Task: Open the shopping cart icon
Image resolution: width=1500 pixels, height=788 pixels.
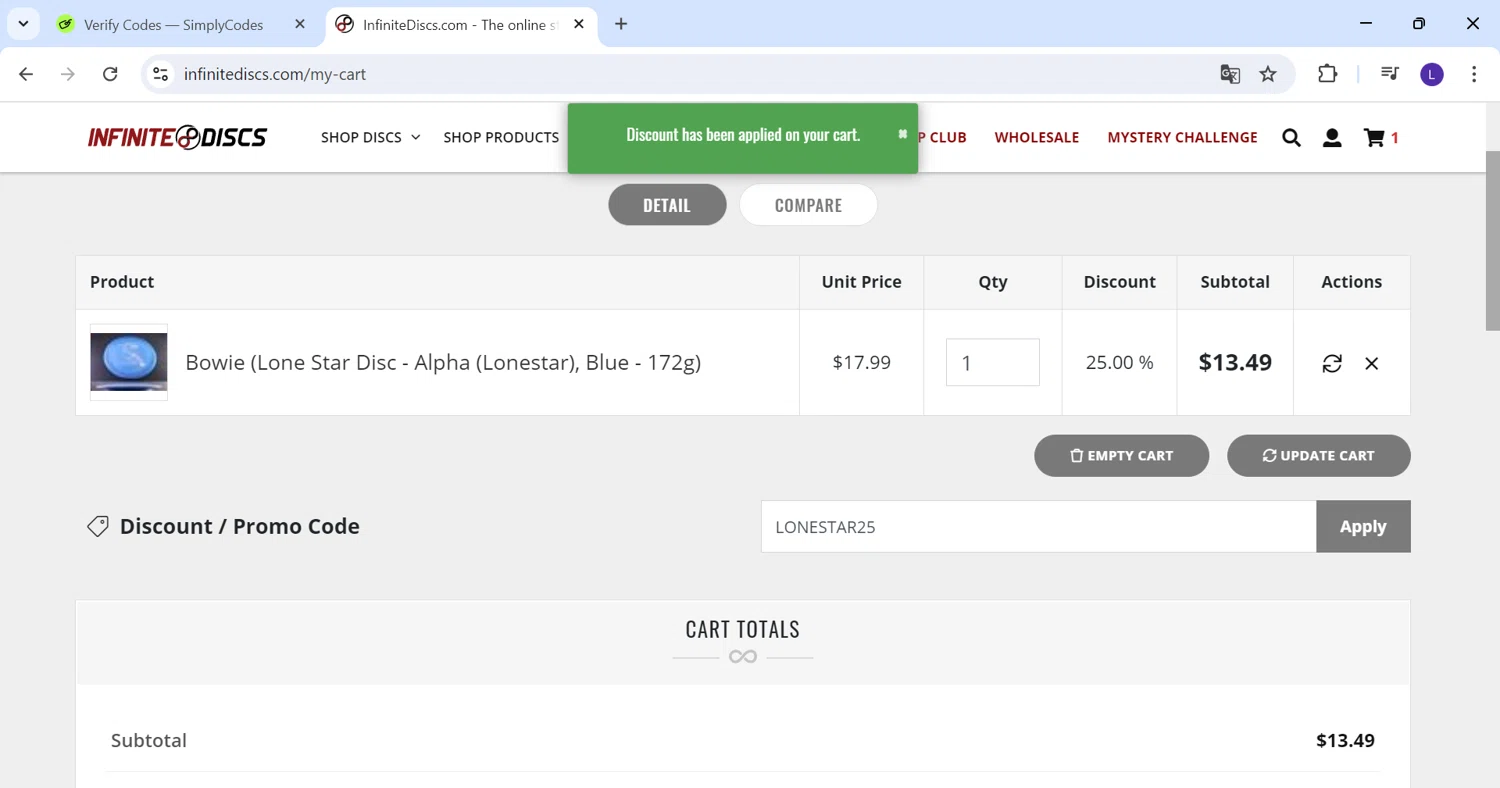Action: (x=1375, y=138)
